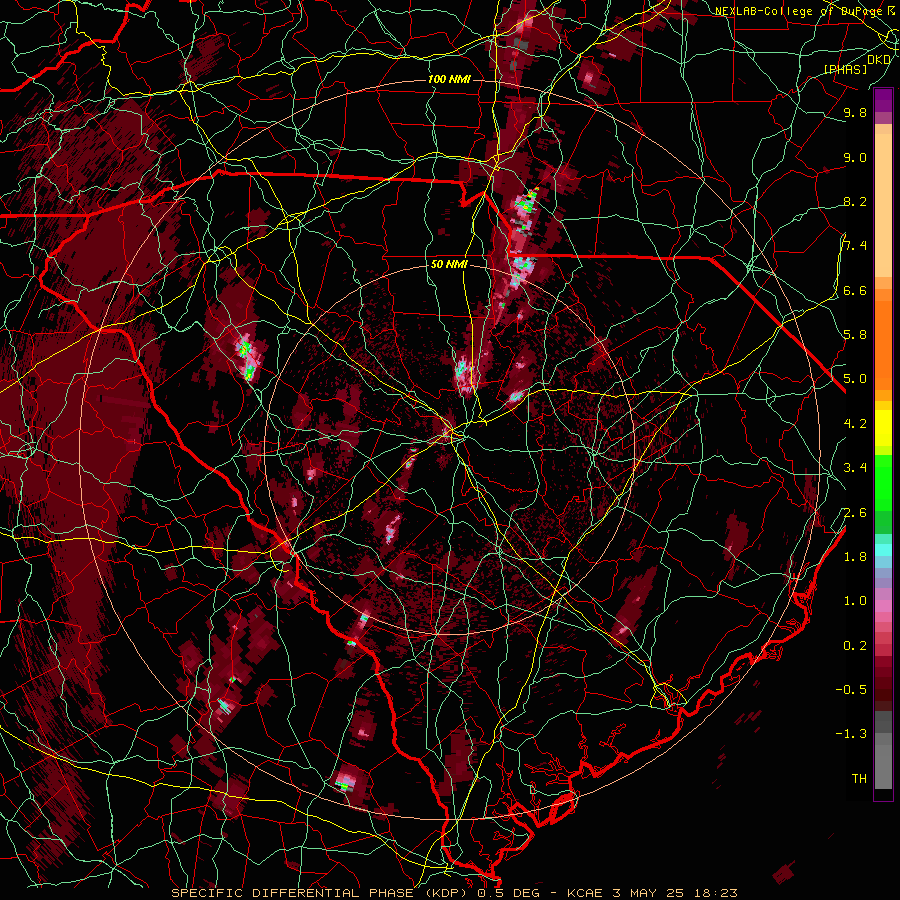Click the "0.2" color scale value
Screen dimensions: 900x900
[x=855, y=645]
